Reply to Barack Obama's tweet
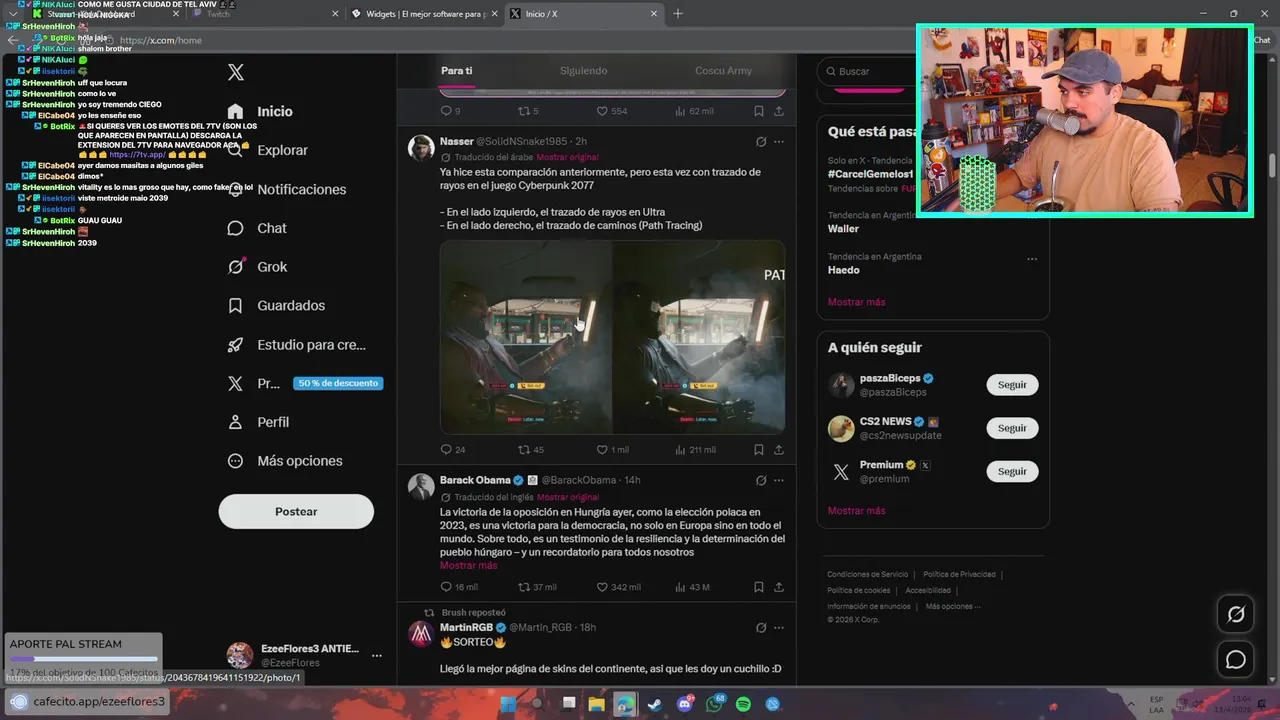Screen dimensions: 1280x720 coord(459,587)
